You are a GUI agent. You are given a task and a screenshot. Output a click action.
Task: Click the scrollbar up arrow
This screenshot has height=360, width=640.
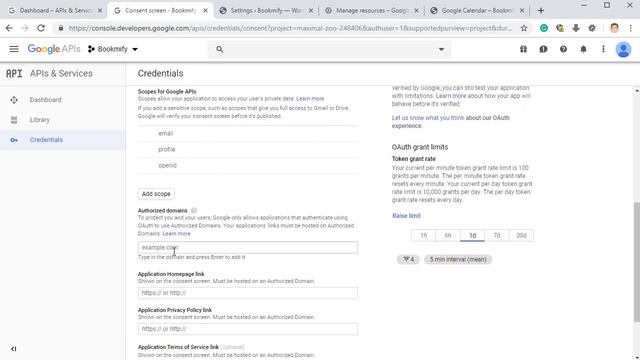click(637, 91)
